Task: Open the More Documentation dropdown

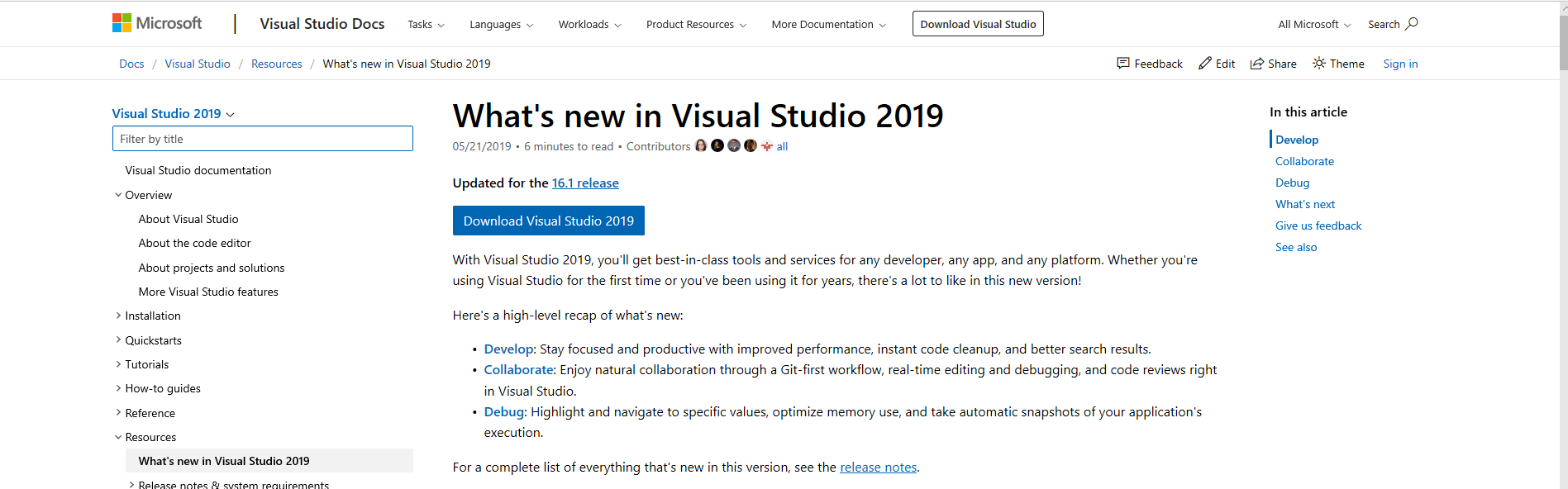Action: tap(828, 24)
